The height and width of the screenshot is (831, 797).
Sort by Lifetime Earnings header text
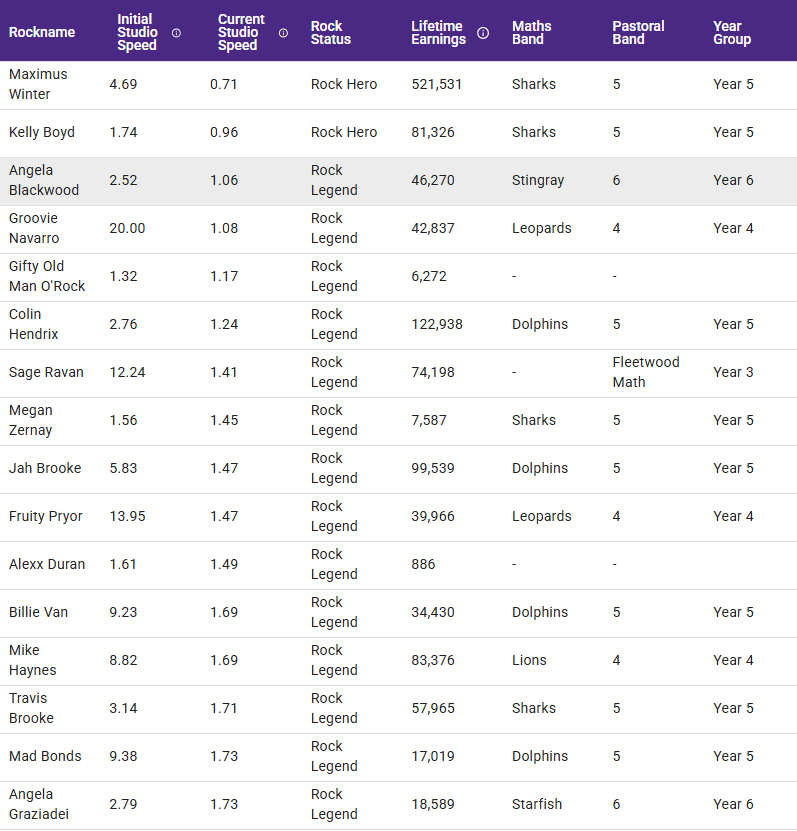pyautogui.click(x=438, y=32)
